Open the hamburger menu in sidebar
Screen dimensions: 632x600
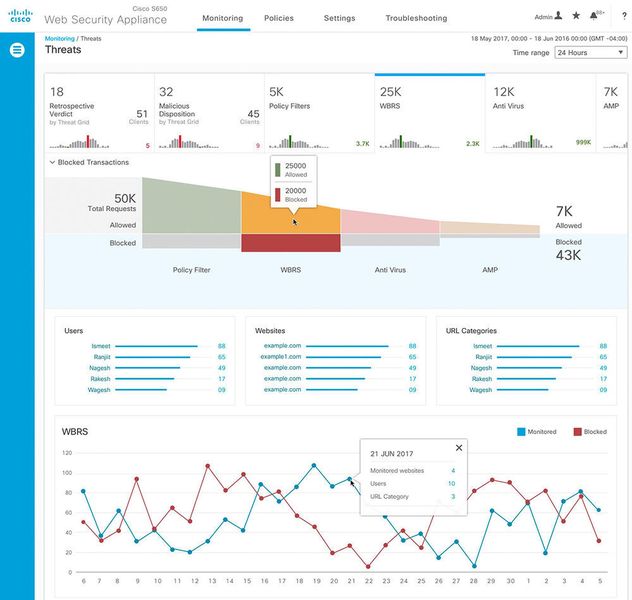(17, 50)
